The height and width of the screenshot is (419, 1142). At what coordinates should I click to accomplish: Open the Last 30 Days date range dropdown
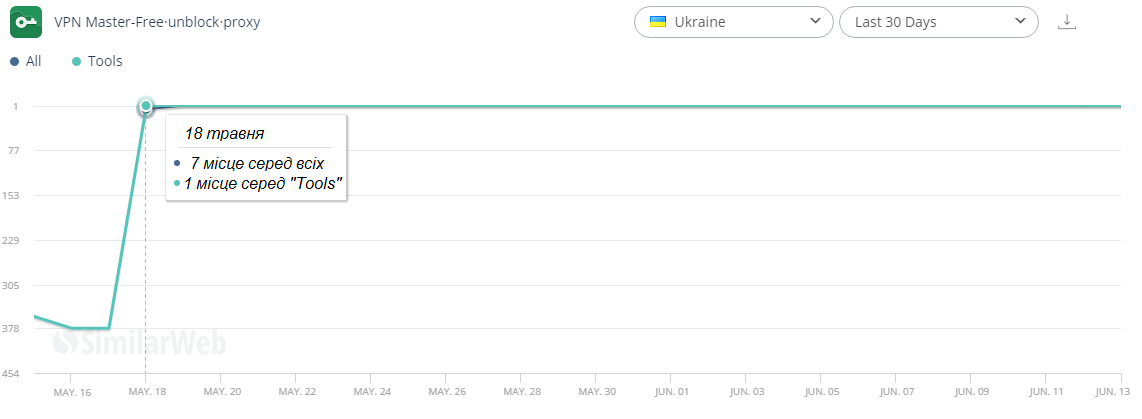939,22
